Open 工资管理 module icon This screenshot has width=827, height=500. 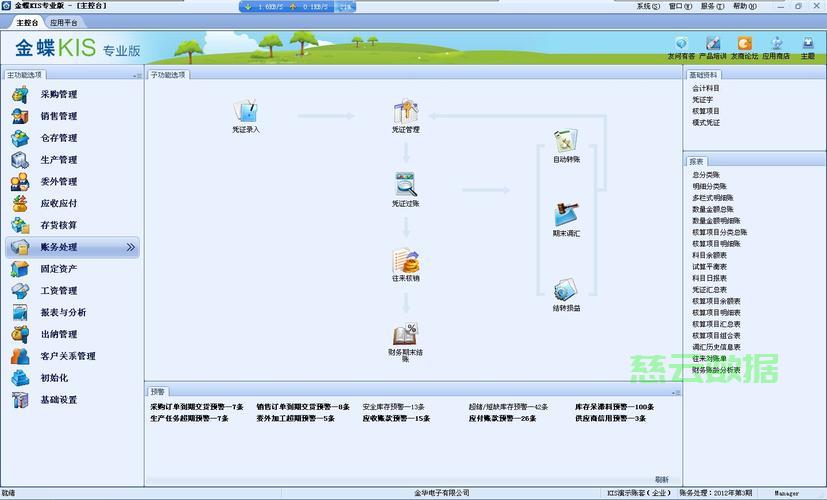tap(20, 291)
